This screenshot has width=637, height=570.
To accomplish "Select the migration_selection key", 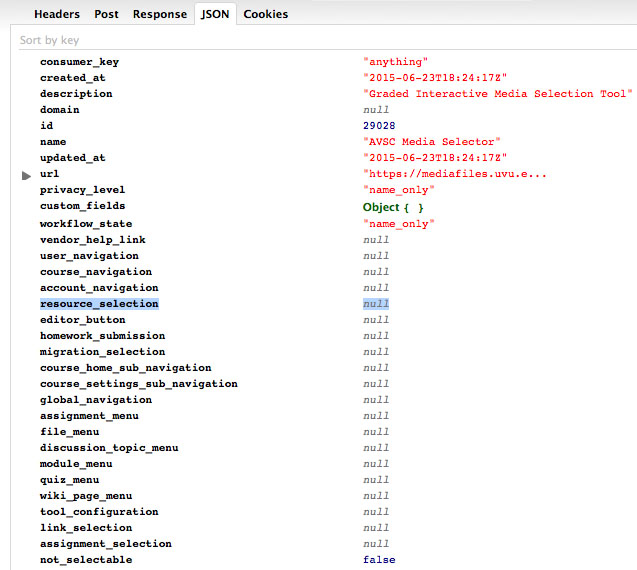I will 102,352.
